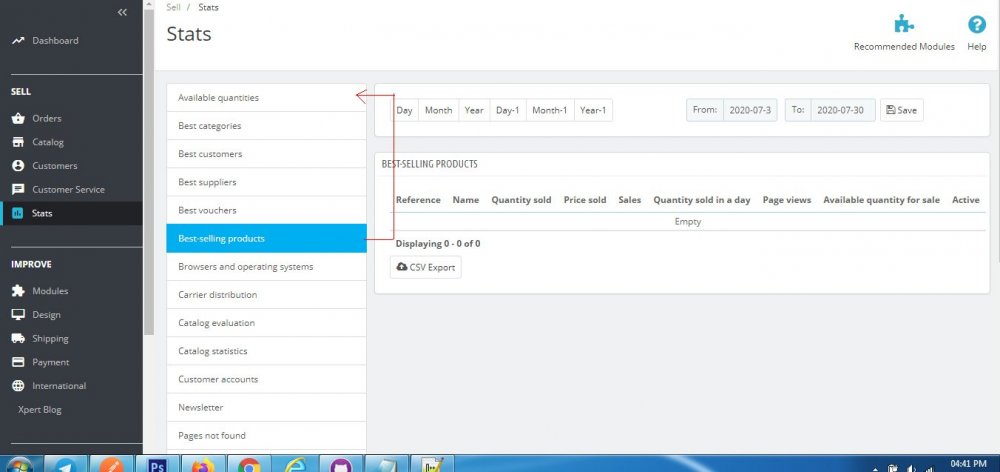Open Carrier distribution stats
Screen dimensions: 1000x472
click(267, 295)
